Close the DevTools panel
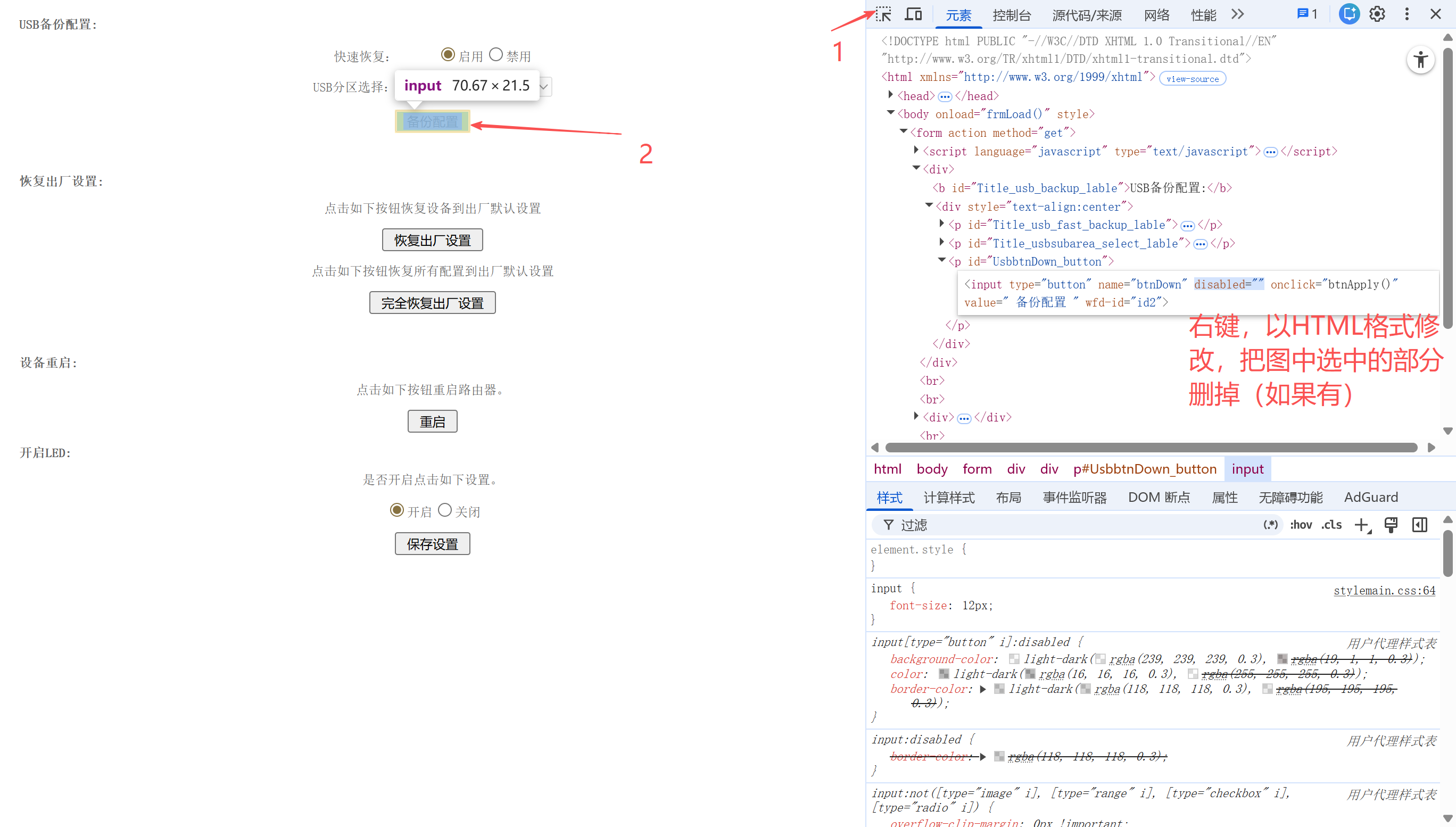Screen dimensions: 1456x827 [1436, 14]
